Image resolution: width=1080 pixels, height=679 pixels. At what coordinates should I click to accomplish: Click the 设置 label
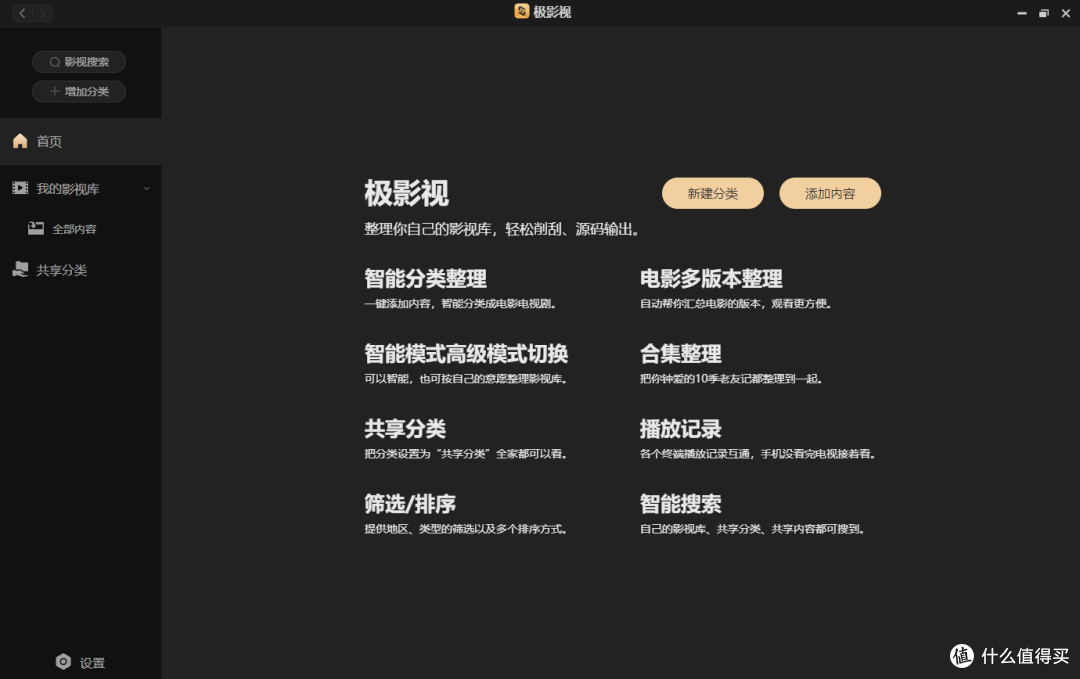click(x=92, y=663)
